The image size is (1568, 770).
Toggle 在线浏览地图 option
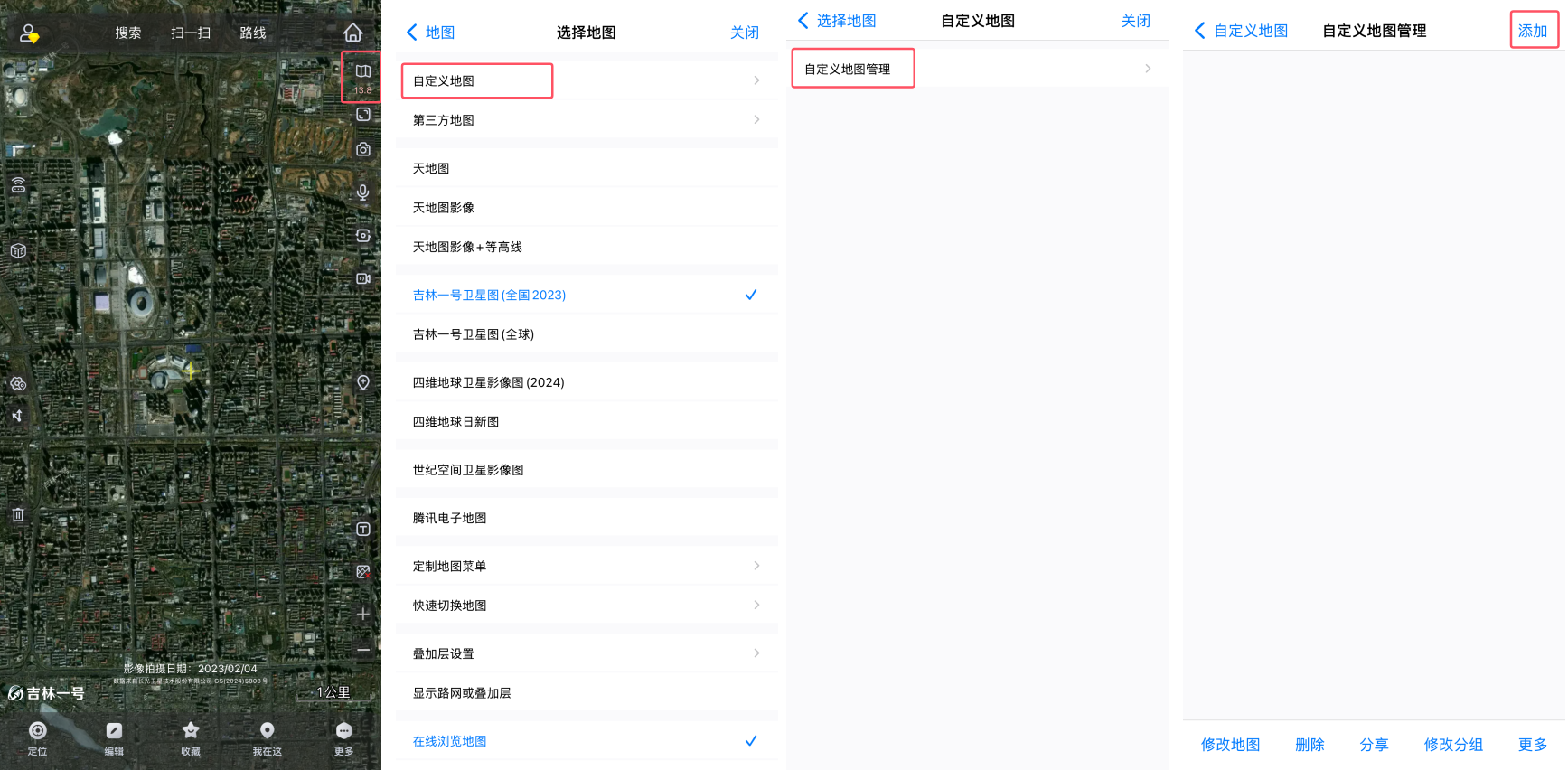click(x=587, y=741)
